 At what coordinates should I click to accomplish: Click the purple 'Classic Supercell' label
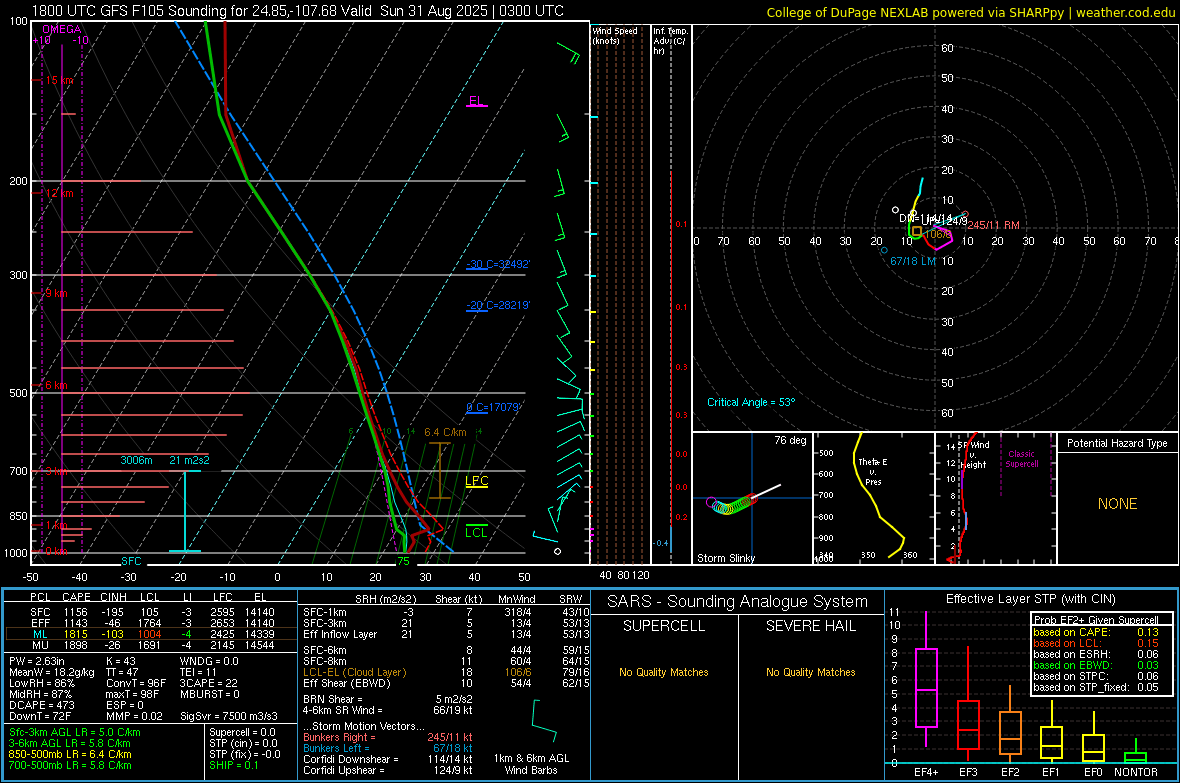click(x=1021, y=459)
